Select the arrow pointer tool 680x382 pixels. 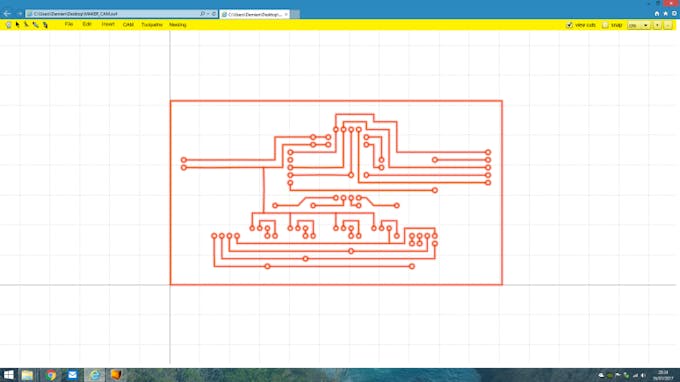pyautogui.click(x=17, y=25)
